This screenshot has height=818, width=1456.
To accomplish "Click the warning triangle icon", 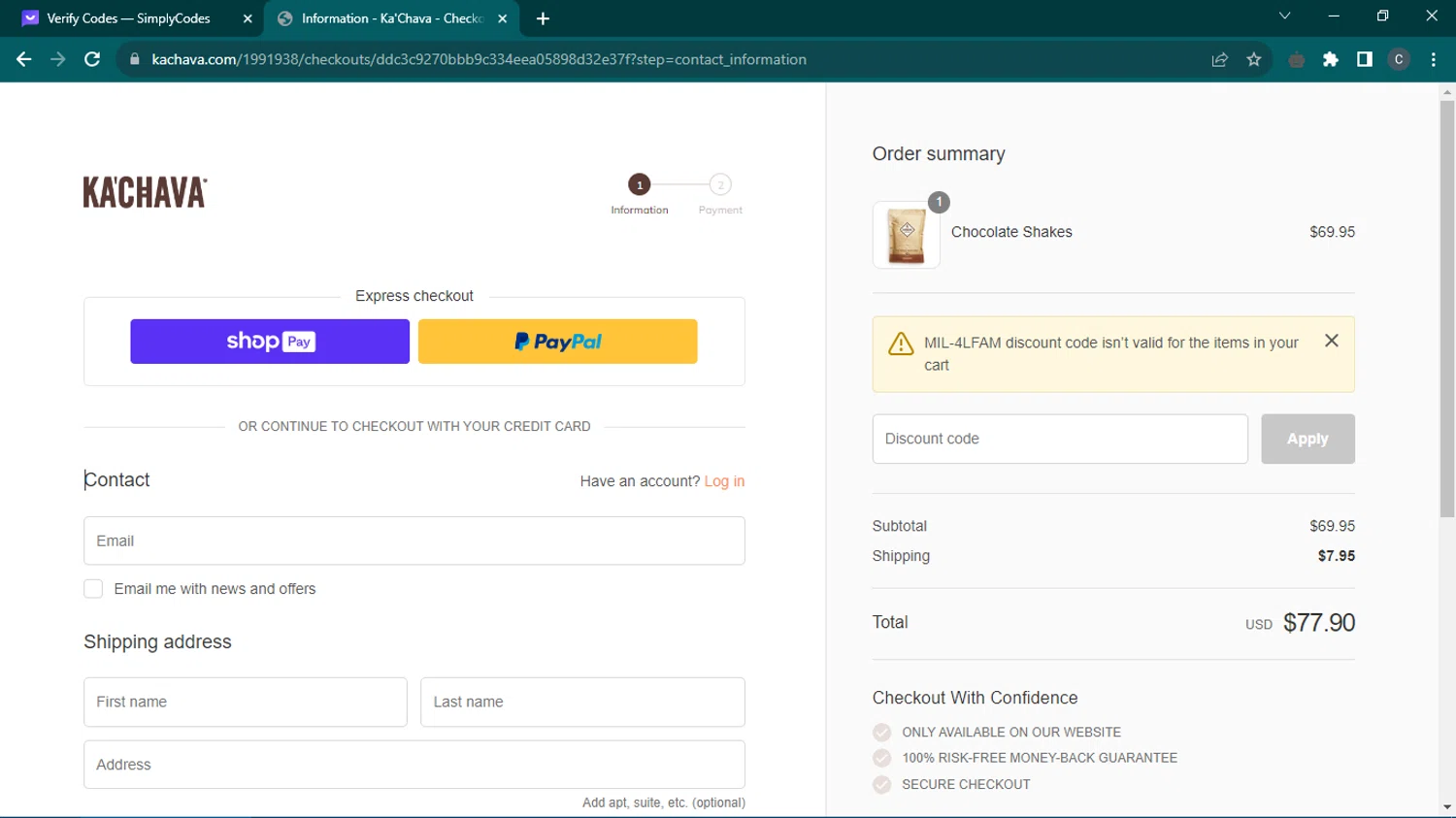I will [x=901, y=344].
